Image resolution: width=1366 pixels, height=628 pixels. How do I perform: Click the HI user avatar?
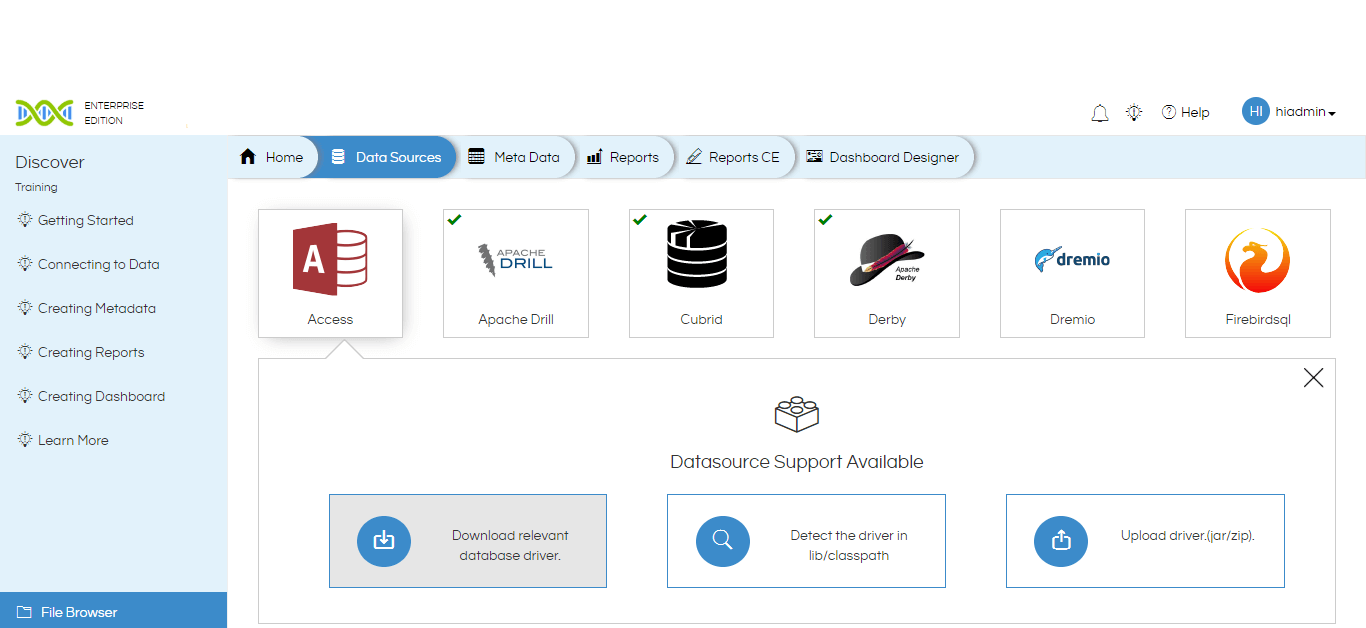pos(1255,111)
